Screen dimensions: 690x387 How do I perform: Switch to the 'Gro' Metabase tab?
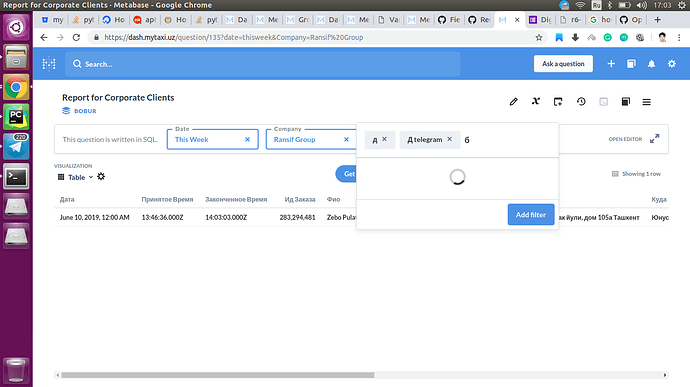(x=298, y=20)
